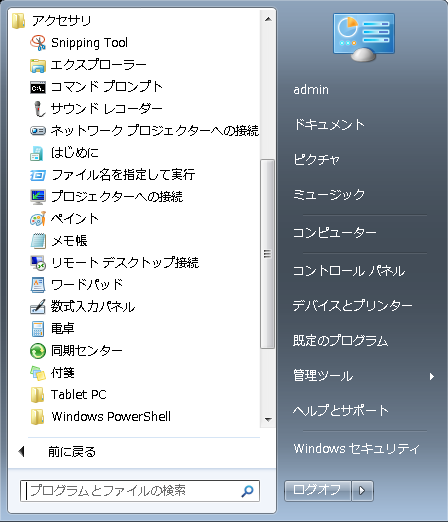Open ミュージック library
This screenshot has width=448, height=522.
coord(329,195)
